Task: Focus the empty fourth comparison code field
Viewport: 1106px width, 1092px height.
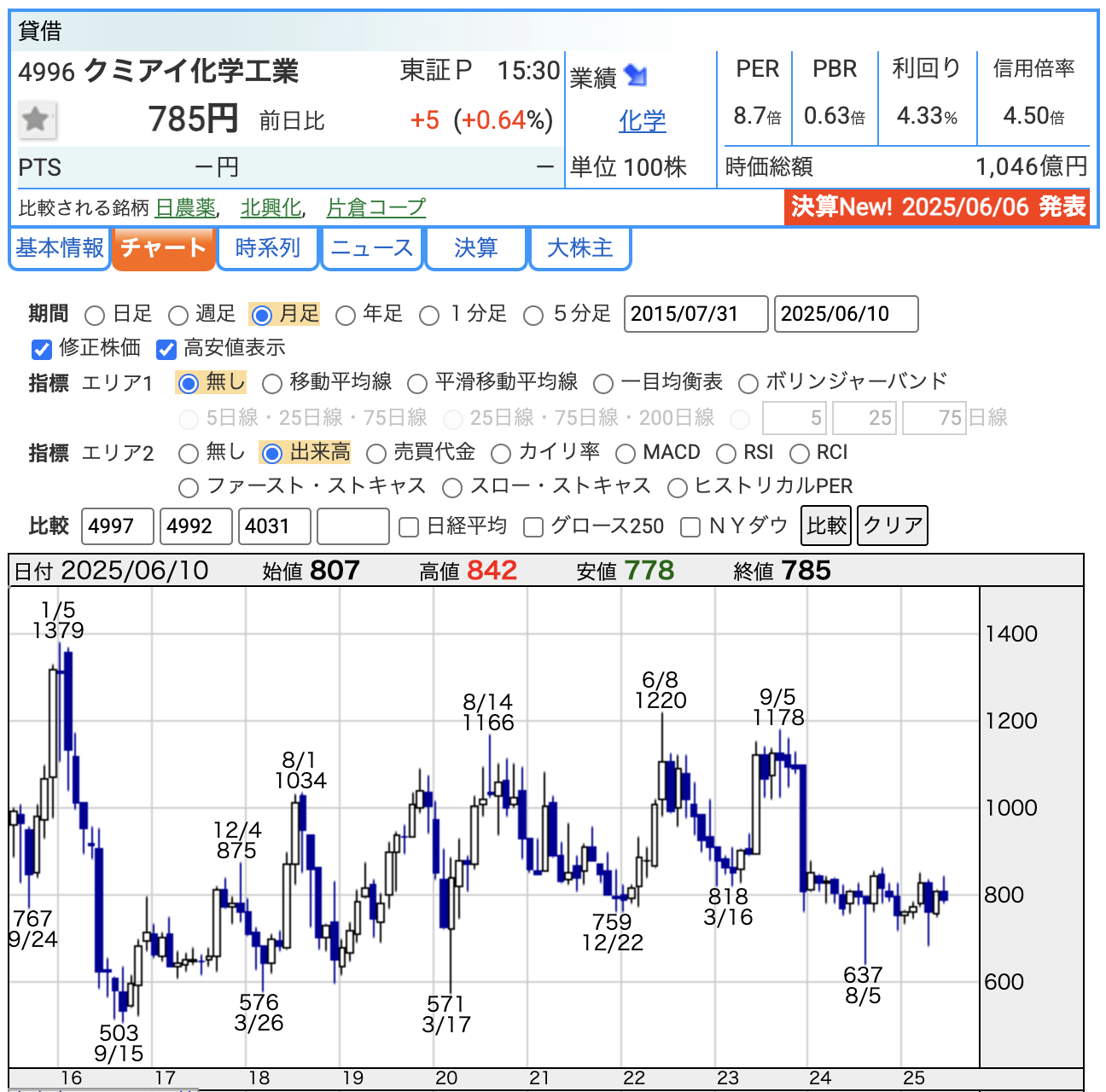Action: tap(353, 526)
